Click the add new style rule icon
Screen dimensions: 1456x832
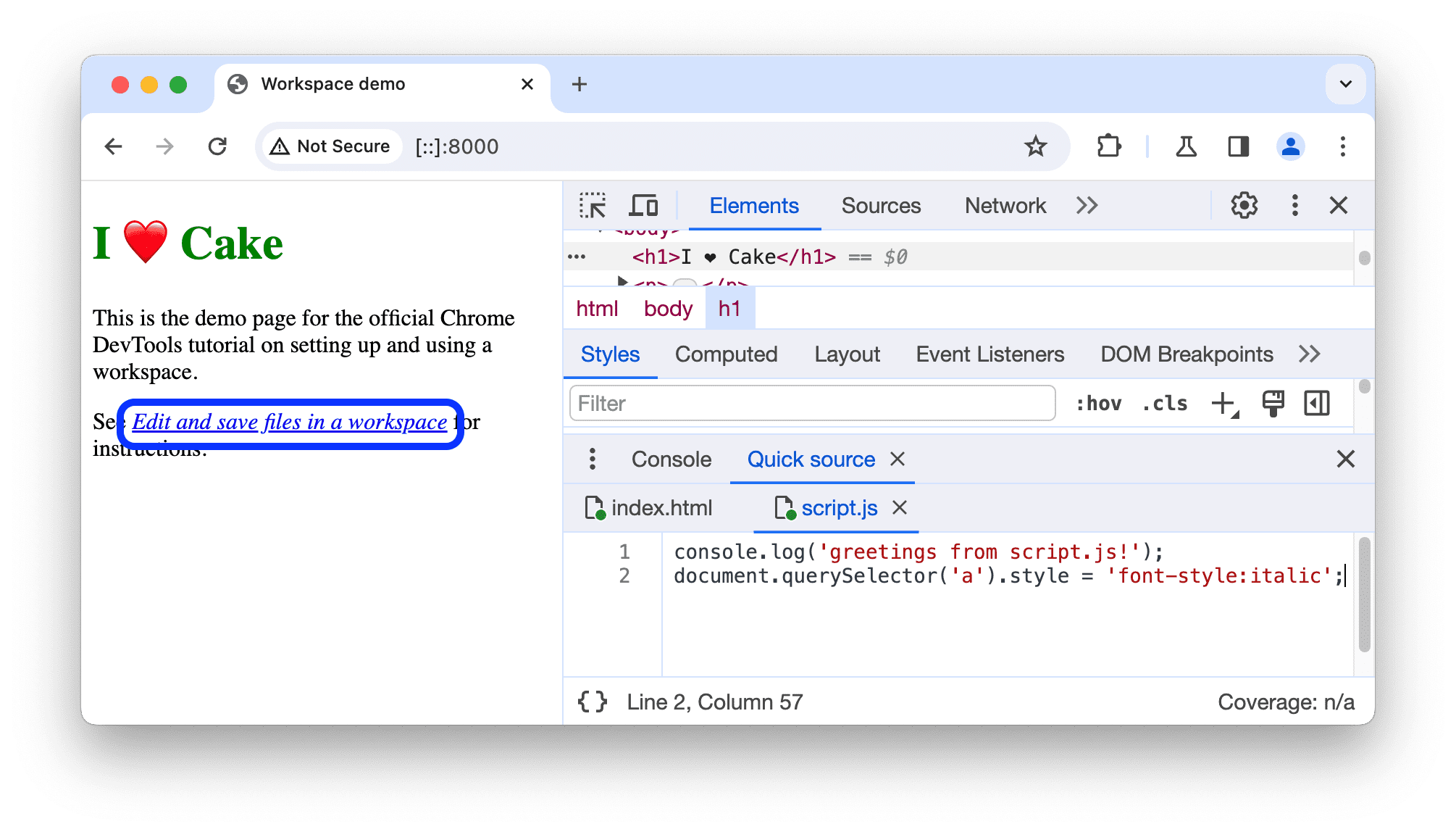[1225, 403]
